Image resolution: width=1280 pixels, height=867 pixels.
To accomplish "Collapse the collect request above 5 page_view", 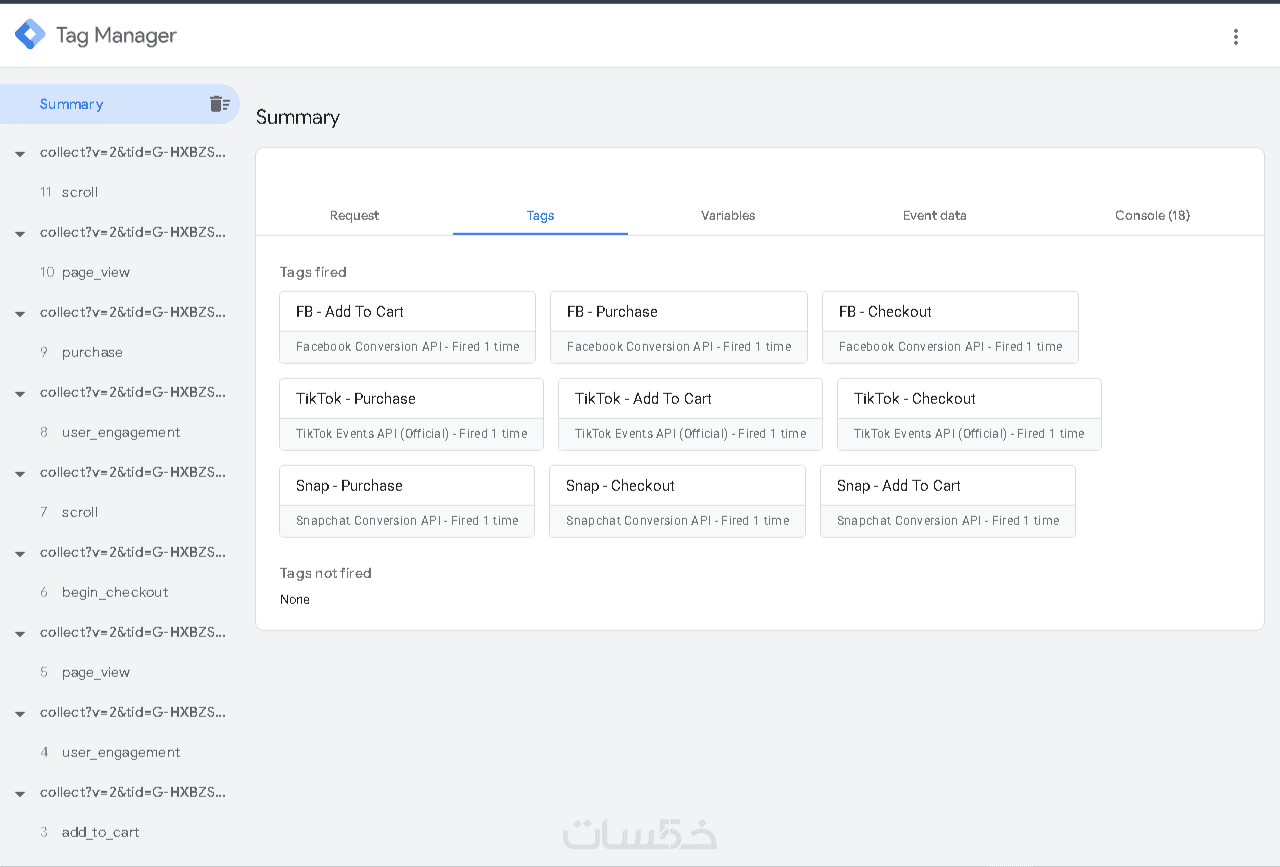I will tap(20, 634).
